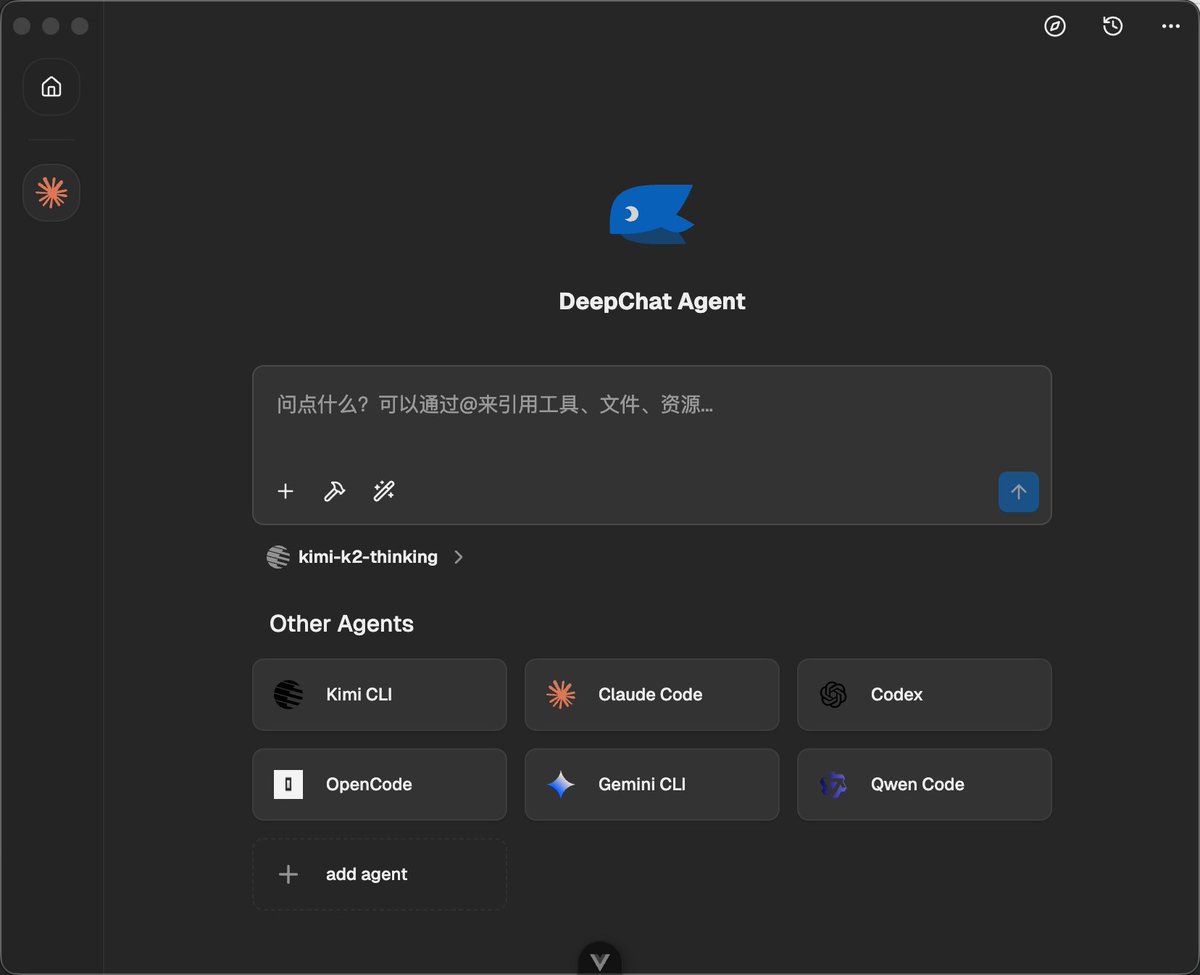Select the Claude agent sidebar icon
Viewport: 1200px width, 975px height.
[x=51, y=192]
